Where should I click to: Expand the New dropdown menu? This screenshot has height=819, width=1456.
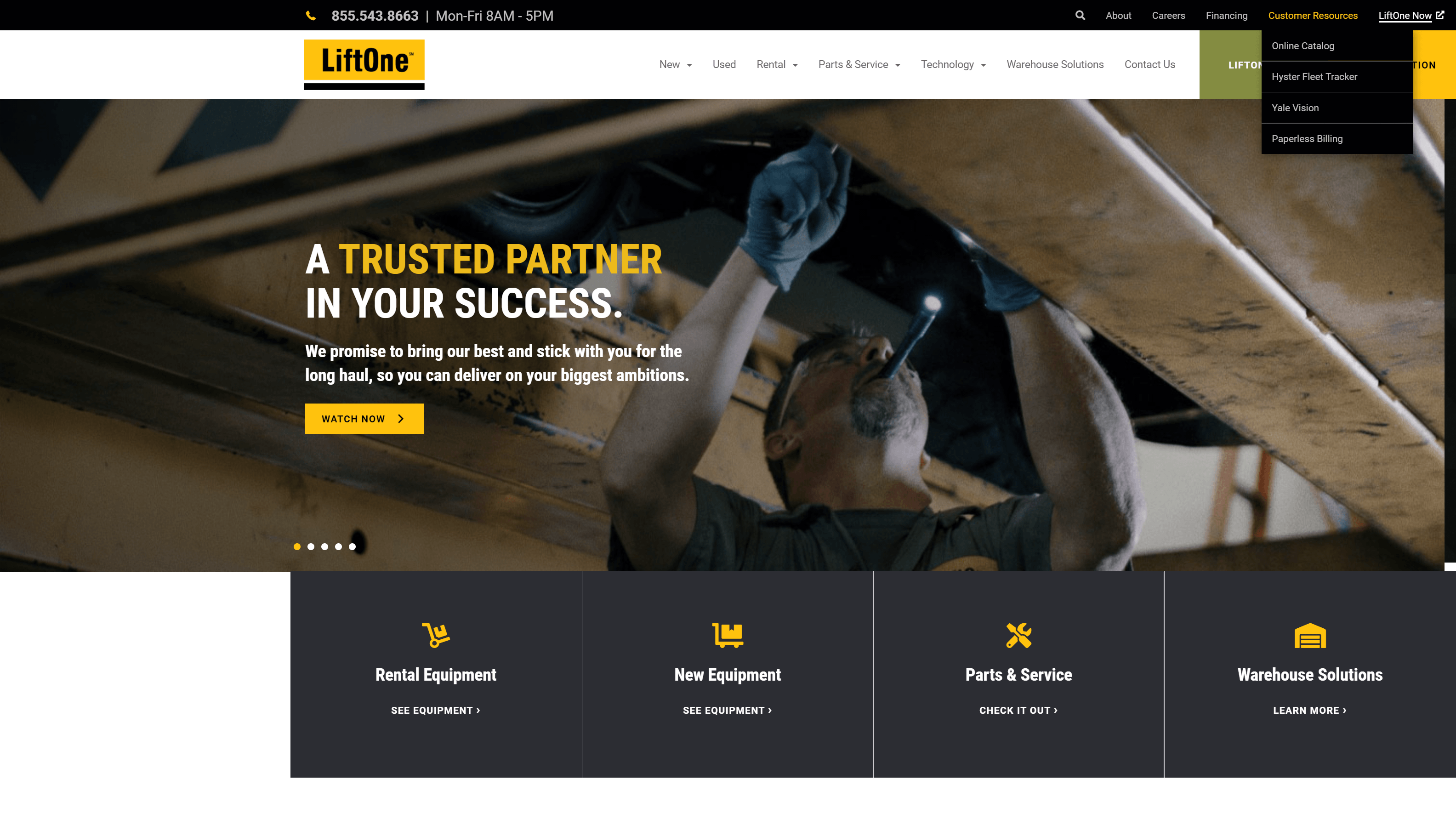pos(676,64)
